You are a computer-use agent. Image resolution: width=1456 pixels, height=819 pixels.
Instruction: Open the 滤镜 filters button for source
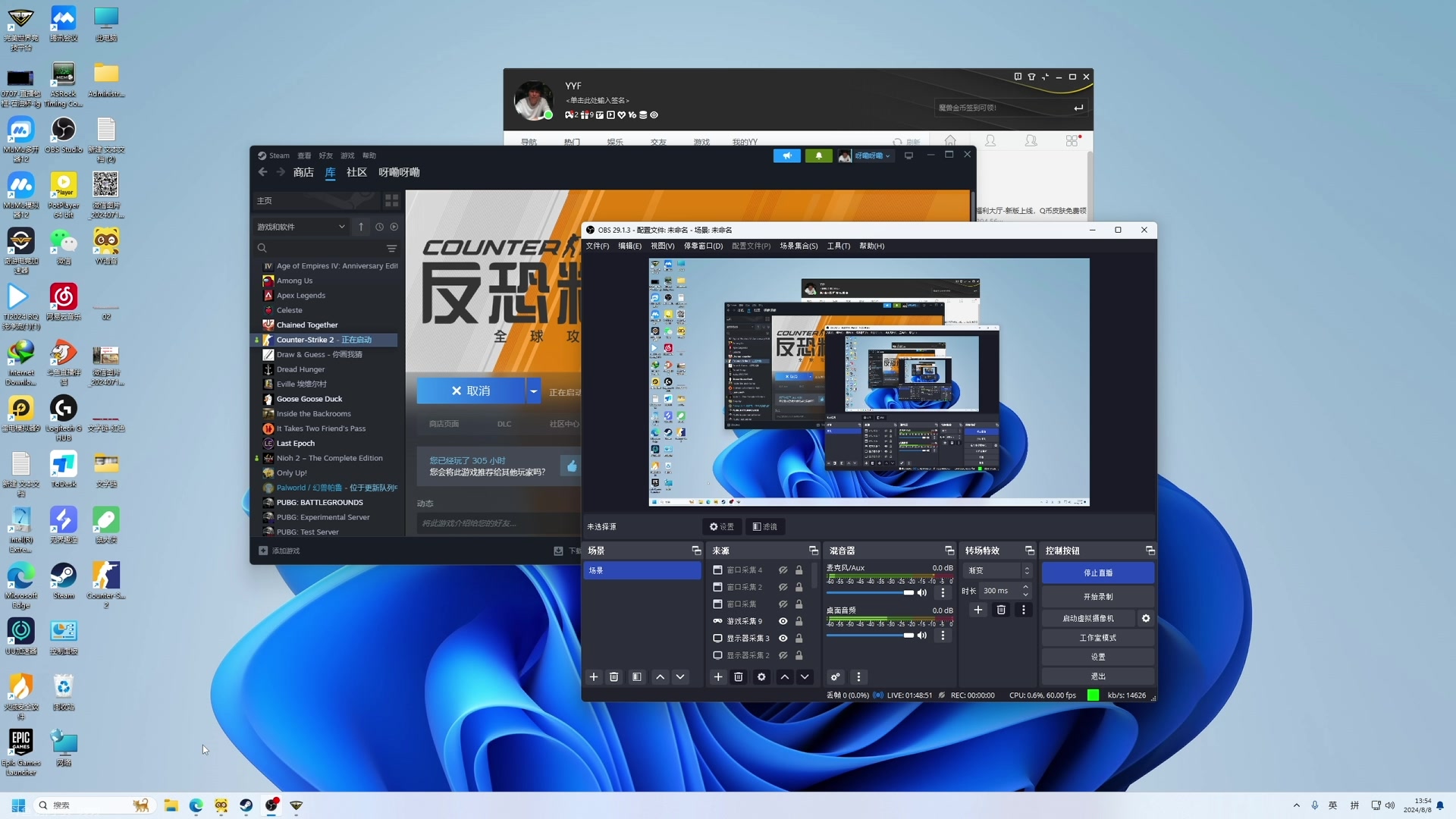[764, 527]
